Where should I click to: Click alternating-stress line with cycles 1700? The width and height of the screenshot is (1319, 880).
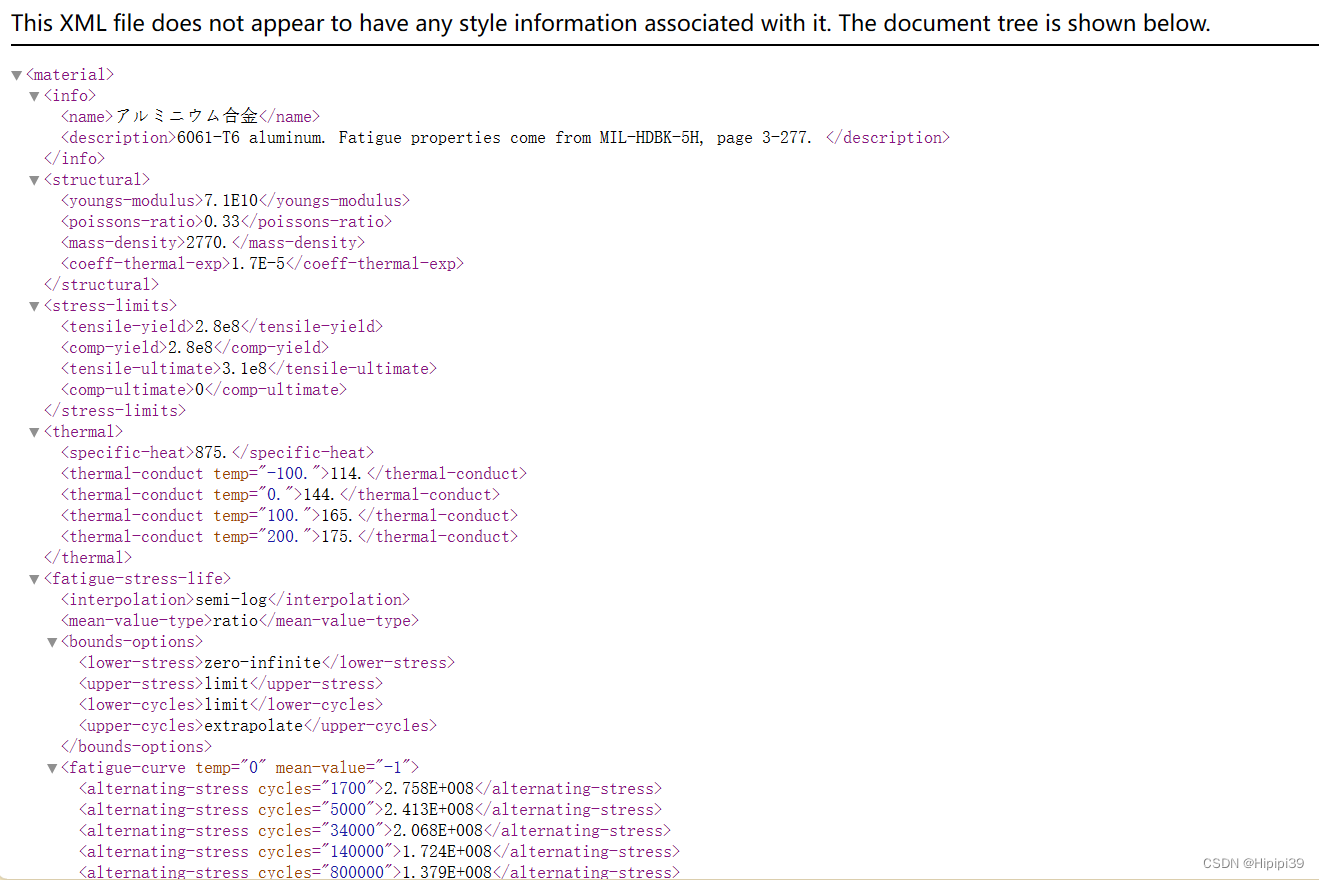tap(370, 789)
